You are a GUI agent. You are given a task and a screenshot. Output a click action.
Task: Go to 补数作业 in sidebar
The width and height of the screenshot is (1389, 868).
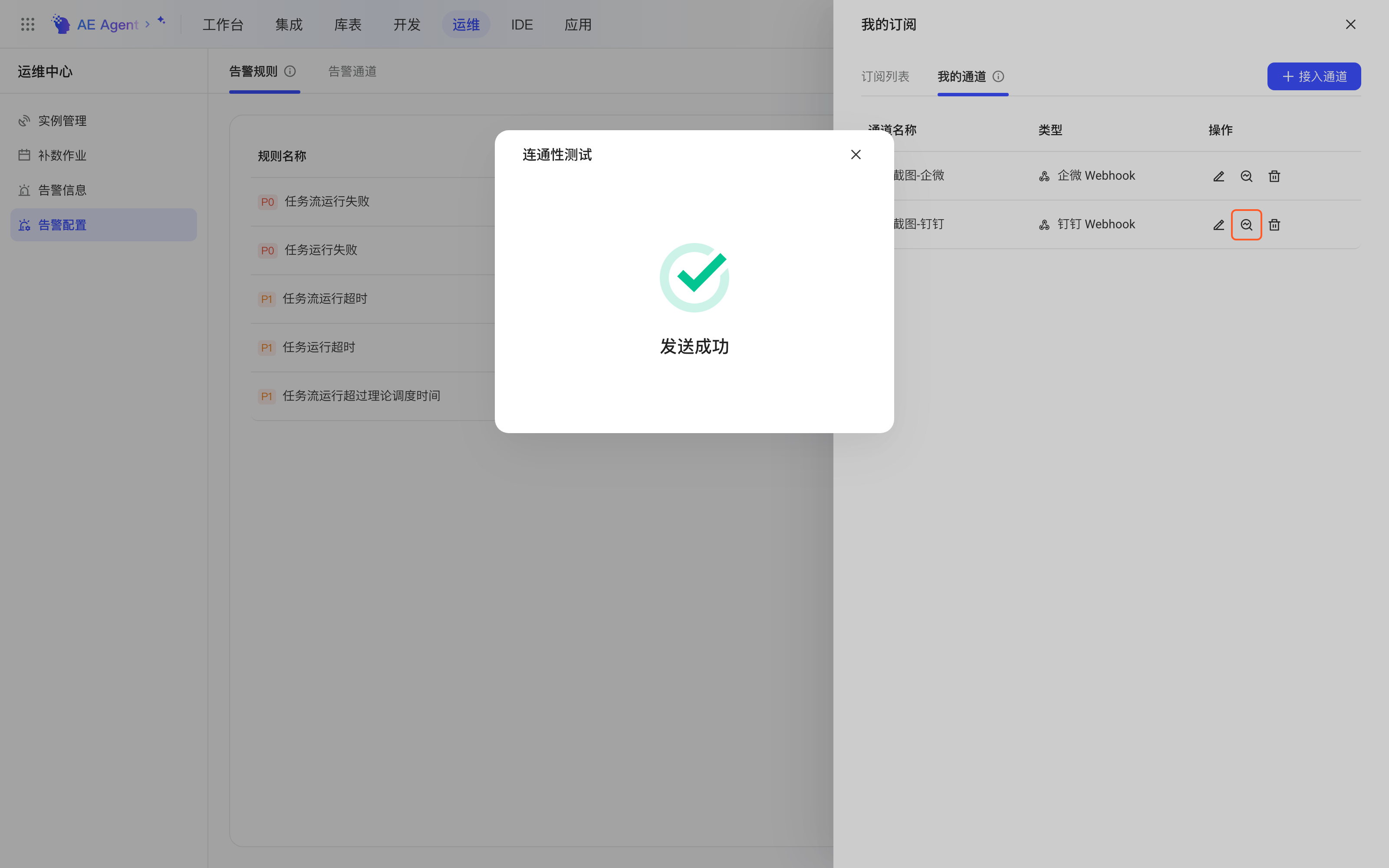coord(103,155)
